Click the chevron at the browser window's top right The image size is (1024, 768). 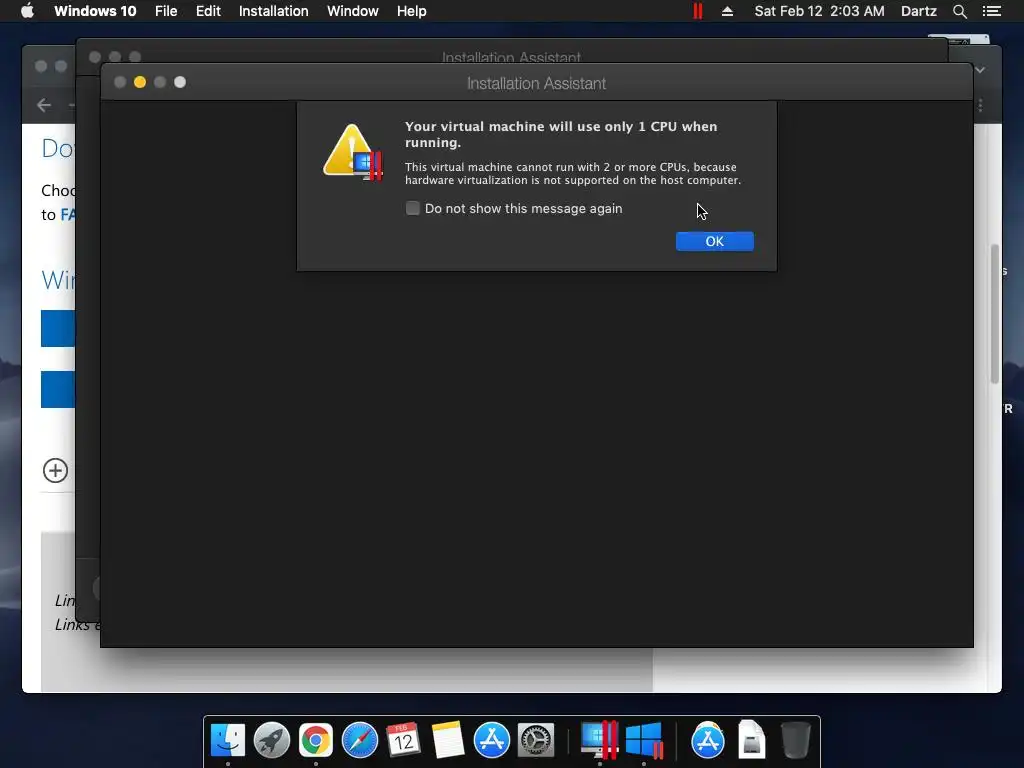tap(980, 69)
